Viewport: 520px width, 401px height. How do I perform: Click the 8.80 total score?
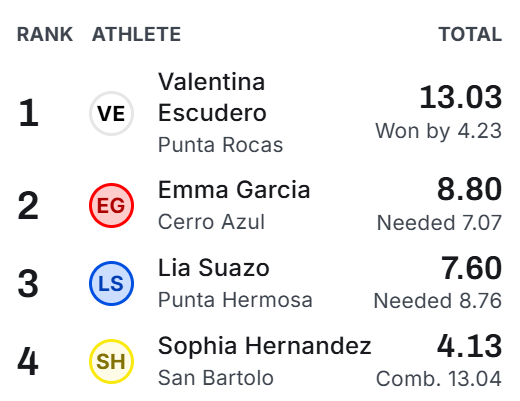[469, 189]
